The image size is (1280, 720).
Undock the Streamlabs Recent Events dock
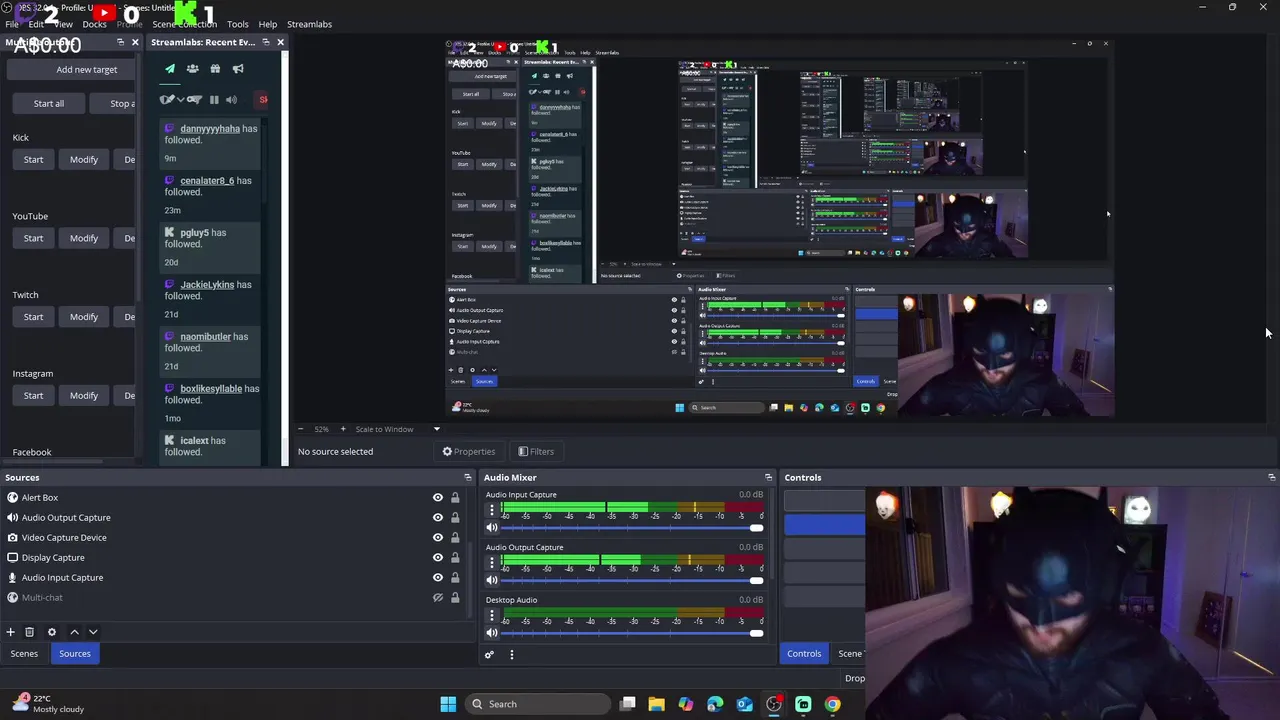(265, 42)
